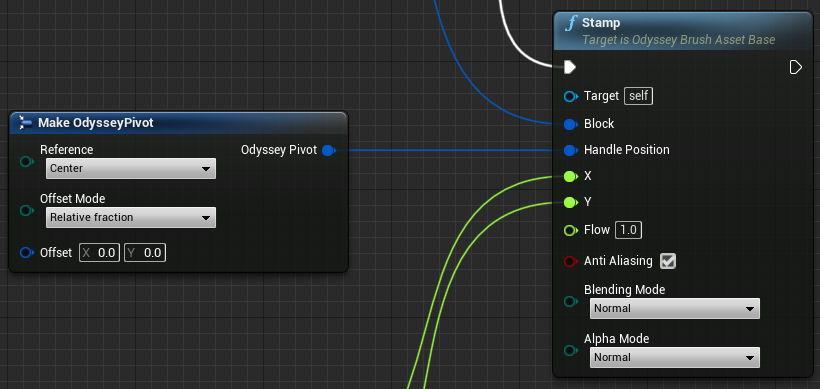Click the Offset Mode label
Viewport: 820px width, 389px height.
73,199
